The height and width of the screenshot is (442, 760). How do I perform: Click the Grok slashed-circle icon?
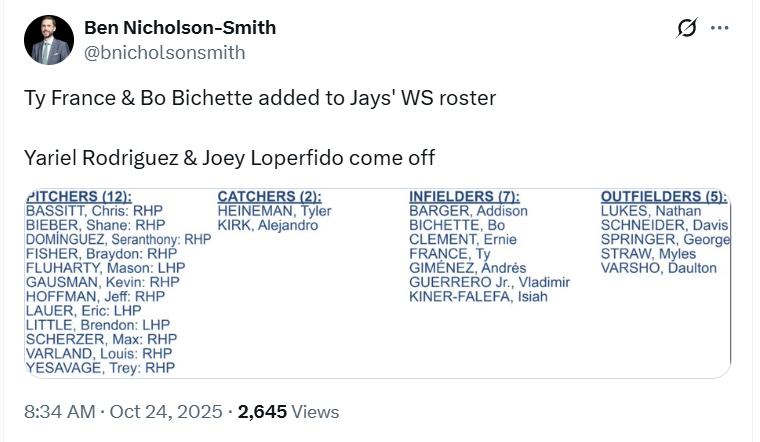click(686, 28)
